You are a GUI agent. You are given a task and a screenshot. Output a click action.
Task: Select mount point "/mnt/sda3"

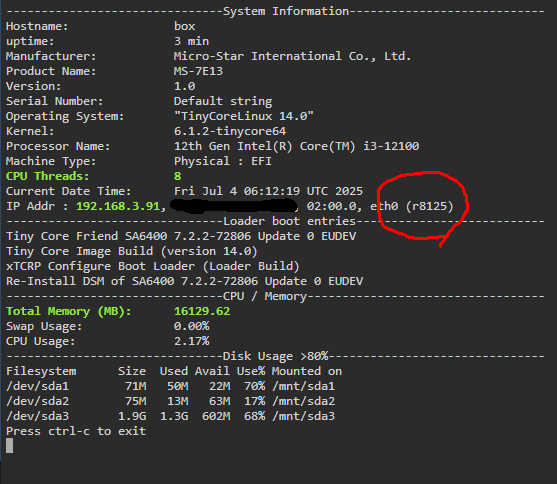click(x=303, y=416)
